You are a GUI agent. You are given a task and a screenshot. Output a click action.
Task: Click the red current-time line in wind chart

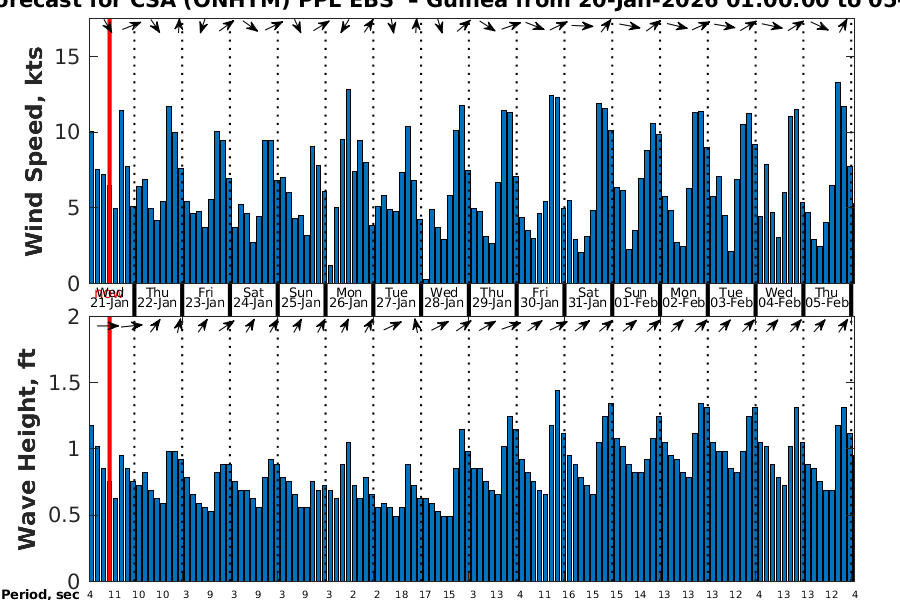click(x=108, y=150)
